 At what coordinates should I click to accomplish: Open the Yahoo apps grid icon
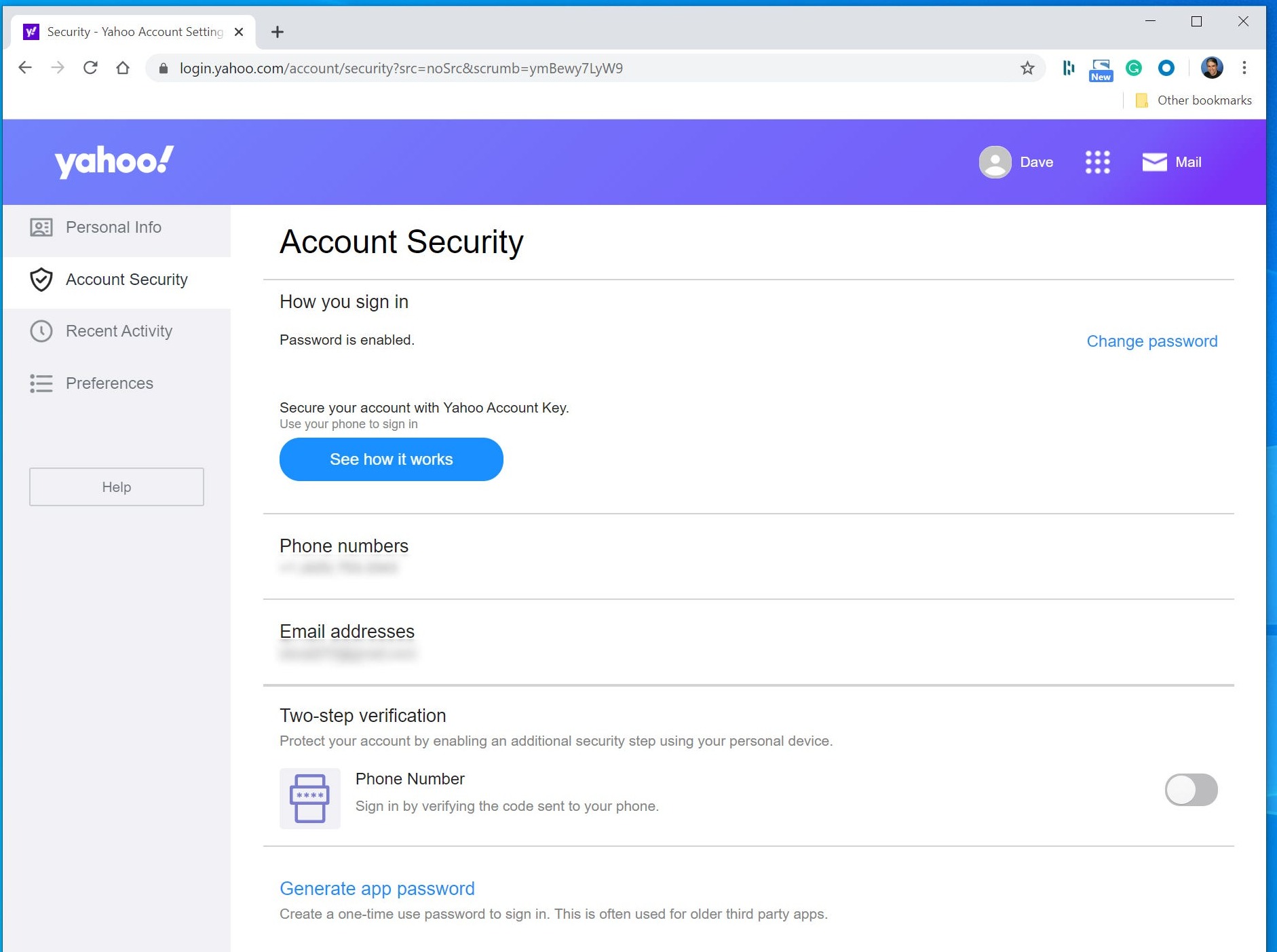coord(1097,162)
